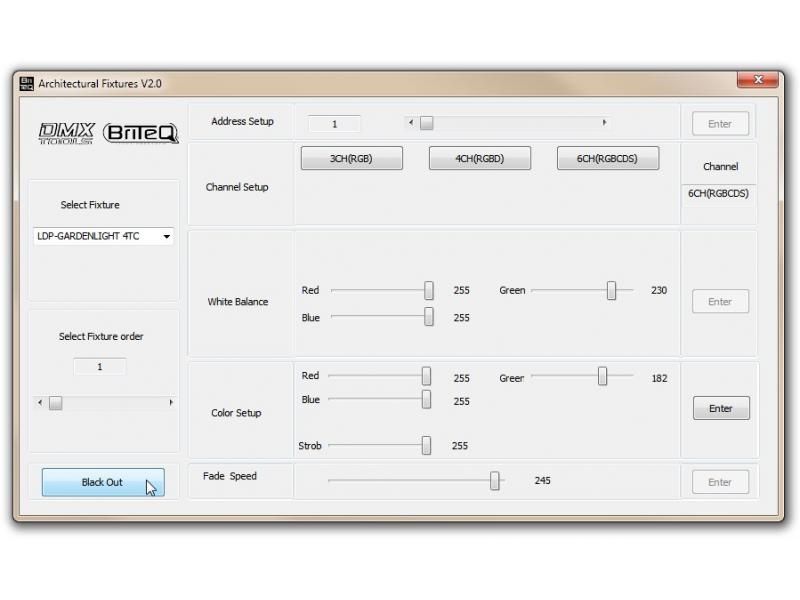Click the Architectural Fixtures V2.0 title text
This screenshot has height=600, width=800.
[x=100, y=84]
